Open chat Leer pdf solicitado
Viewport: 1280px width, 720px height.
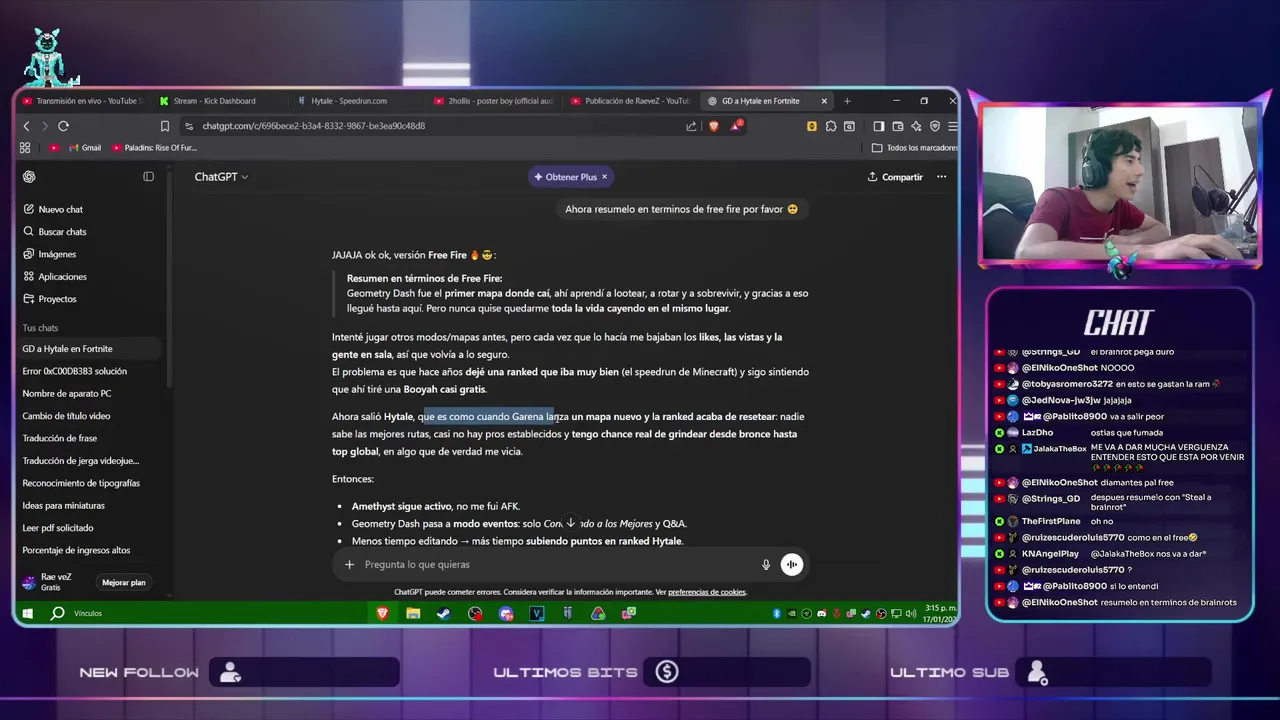(90, 528)
